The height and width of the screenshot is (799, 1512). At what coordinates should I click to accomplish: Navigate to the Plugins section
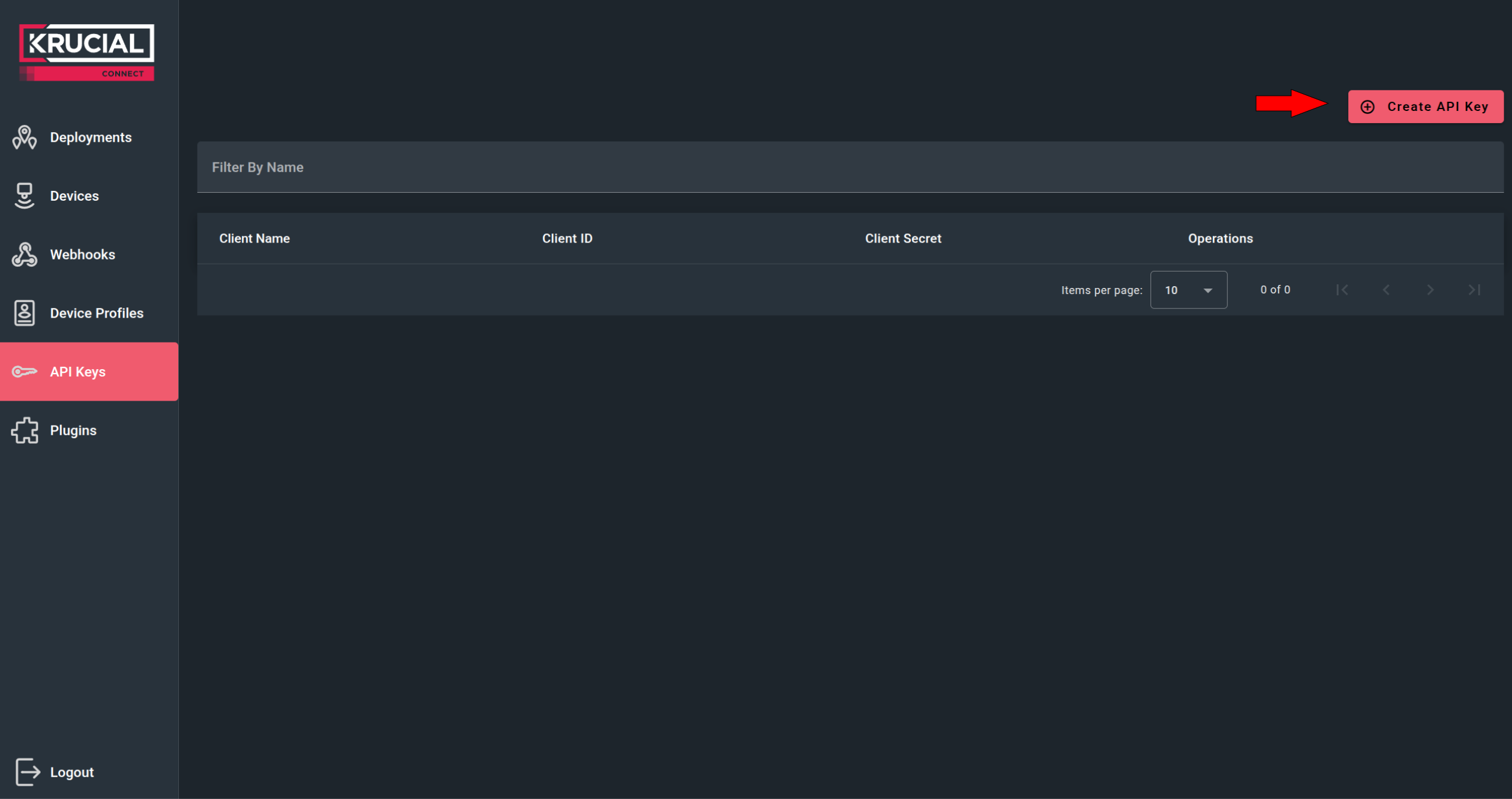pos(73,430)
